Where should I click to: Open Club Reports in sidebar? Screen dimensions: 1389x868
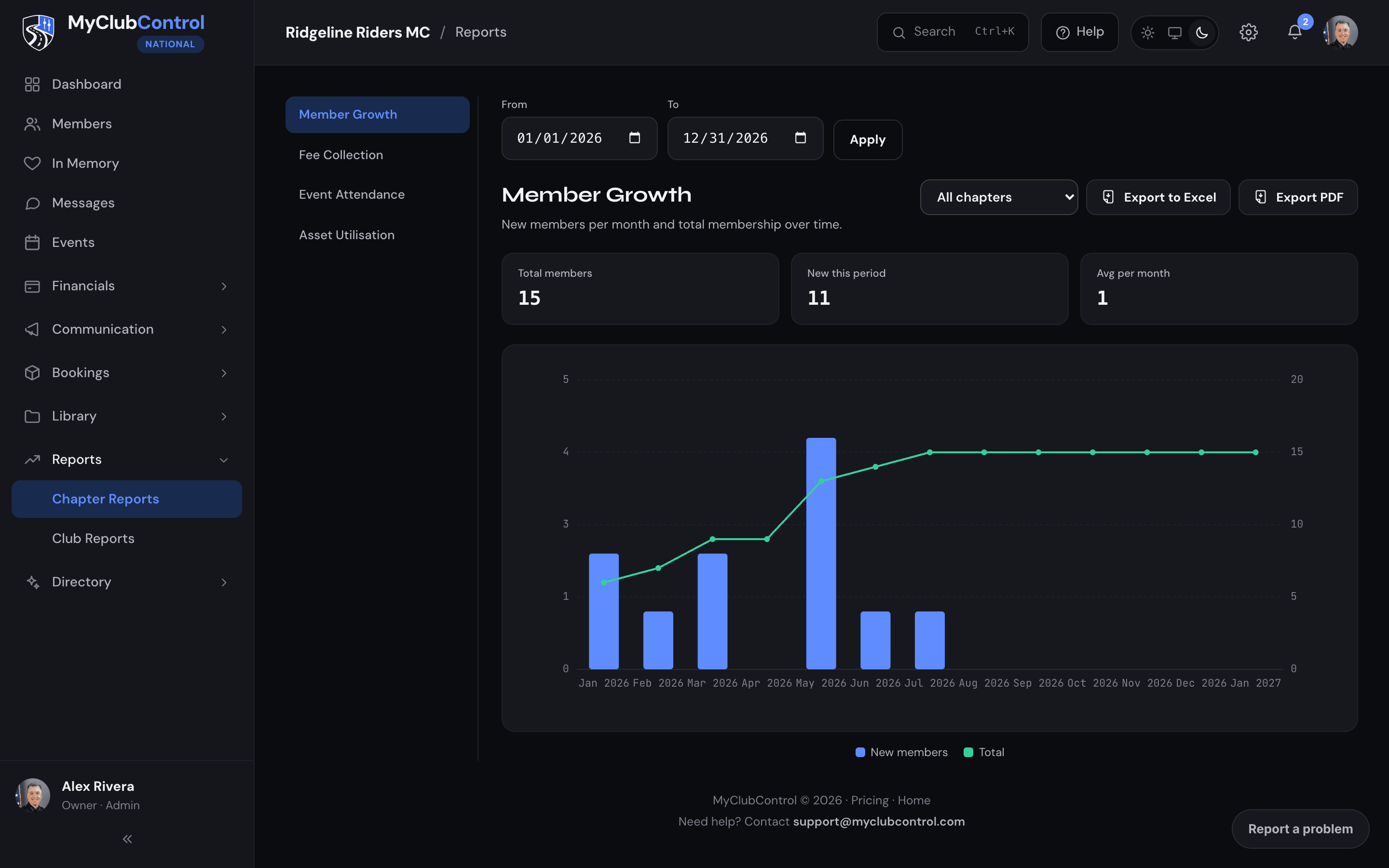click(93, 539)
